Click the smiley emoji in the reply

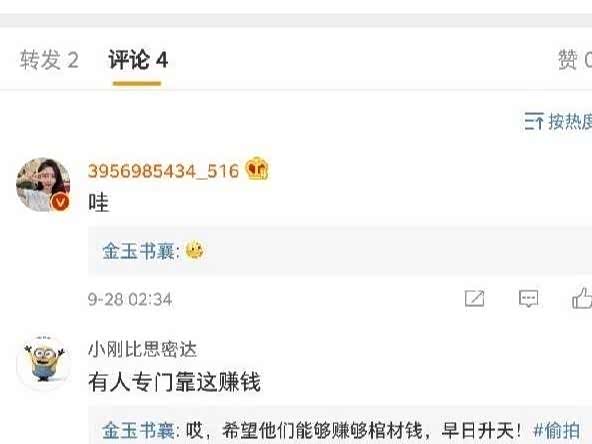(195, 250)
